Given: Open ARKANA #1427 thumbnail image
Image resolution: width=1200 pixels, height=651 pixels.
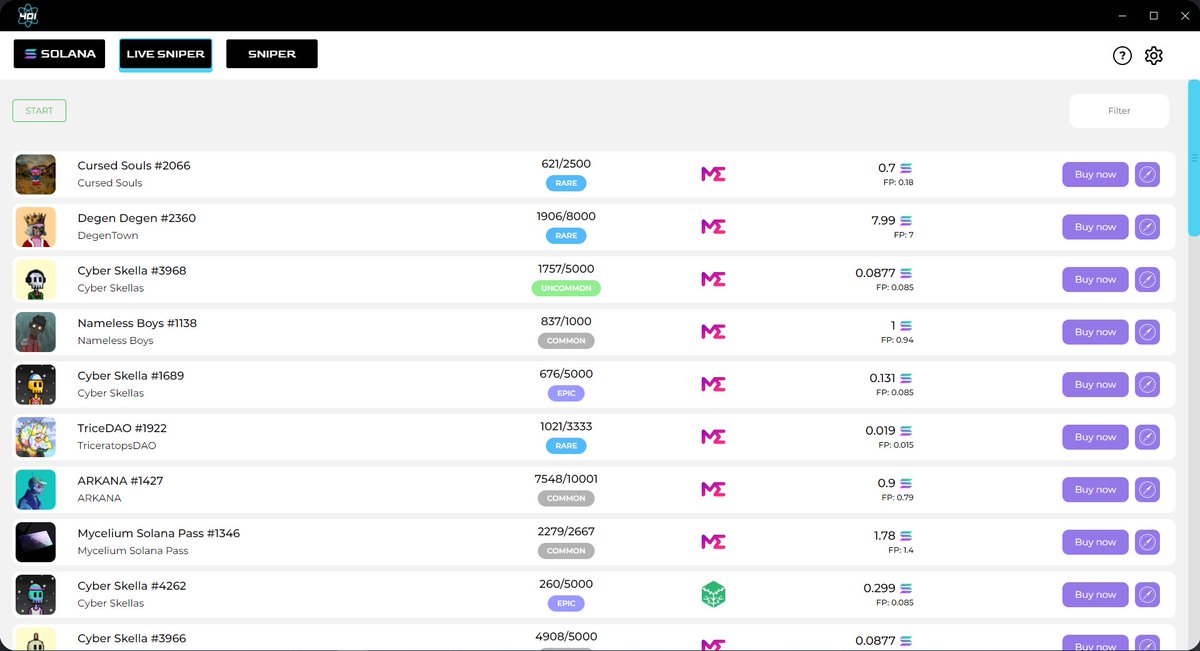Looking at the screenshot, I should coord(35,489).
